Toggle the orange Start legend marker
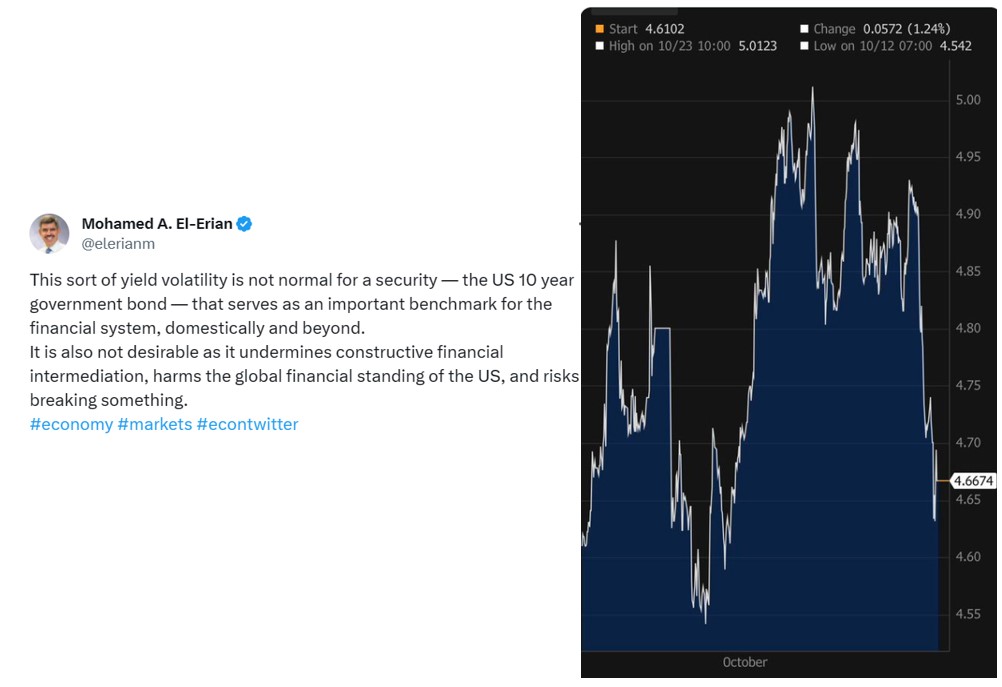Screen dimensions: 1002x687 [599, 29]
